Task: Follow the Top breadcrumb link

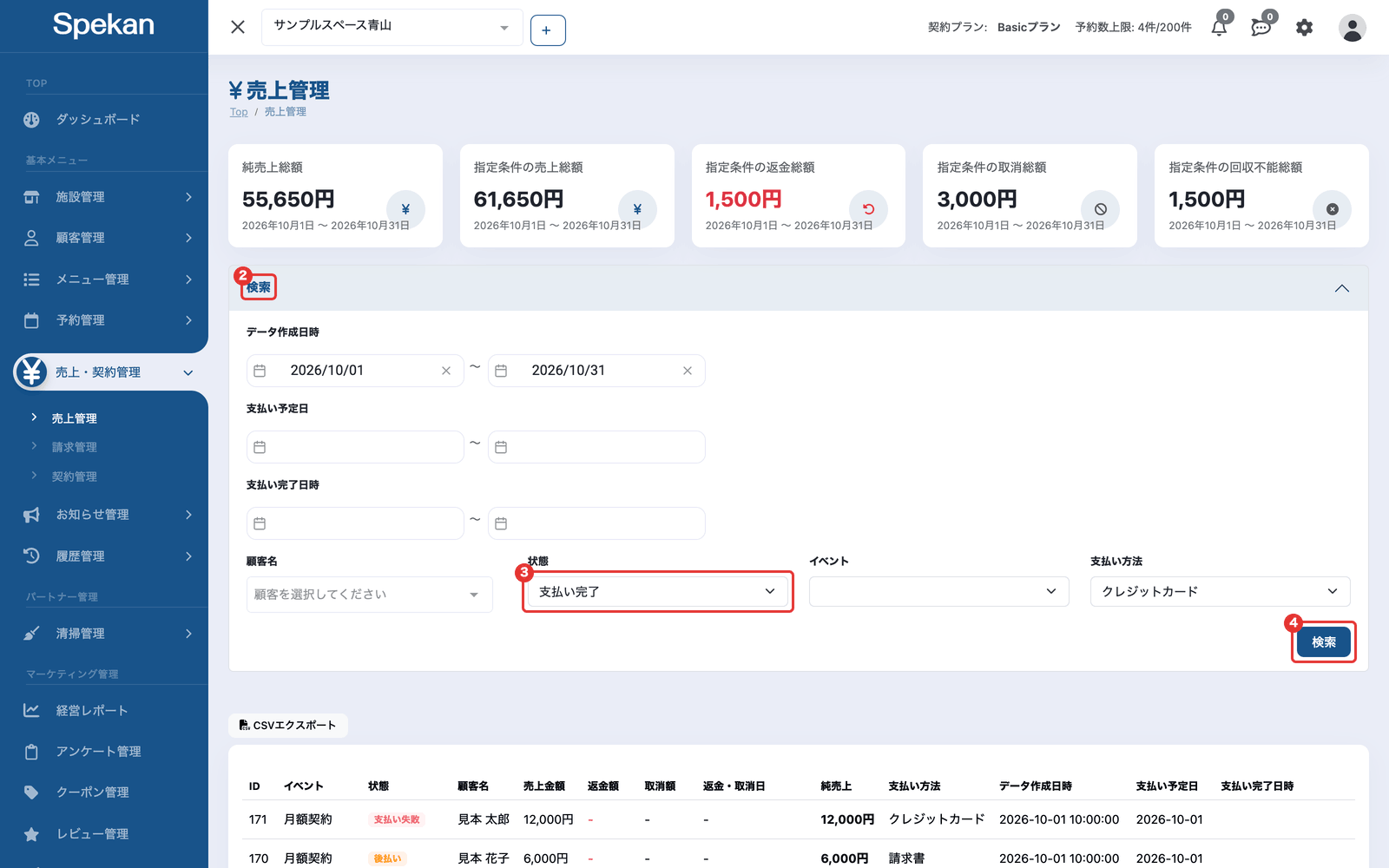Action: click(x=239, y=112)
